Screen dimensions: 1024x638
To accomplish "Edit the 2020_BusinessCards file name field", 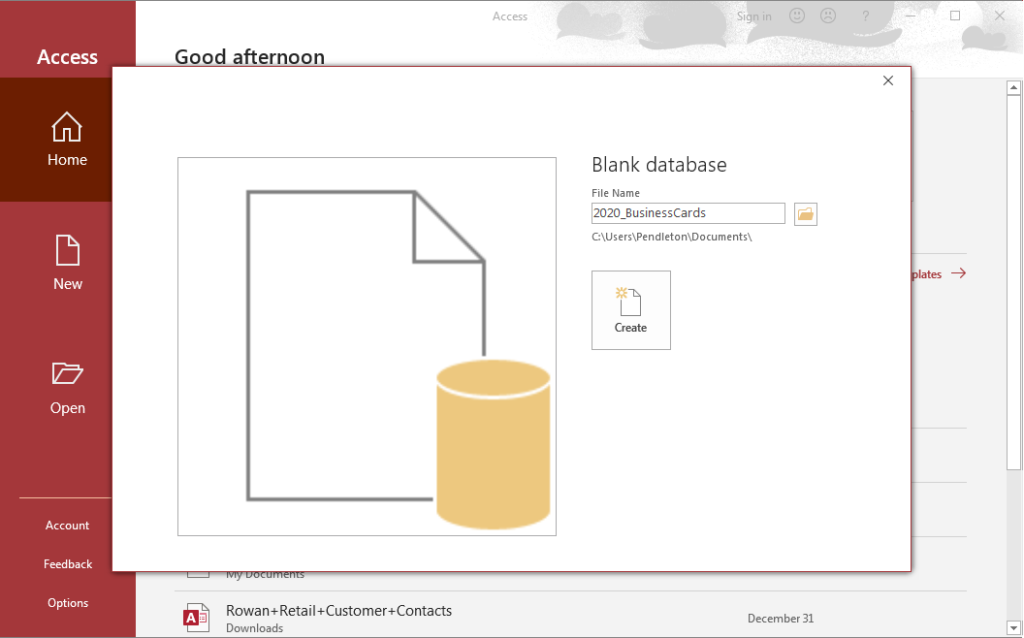I will click(x=687, y=212).
